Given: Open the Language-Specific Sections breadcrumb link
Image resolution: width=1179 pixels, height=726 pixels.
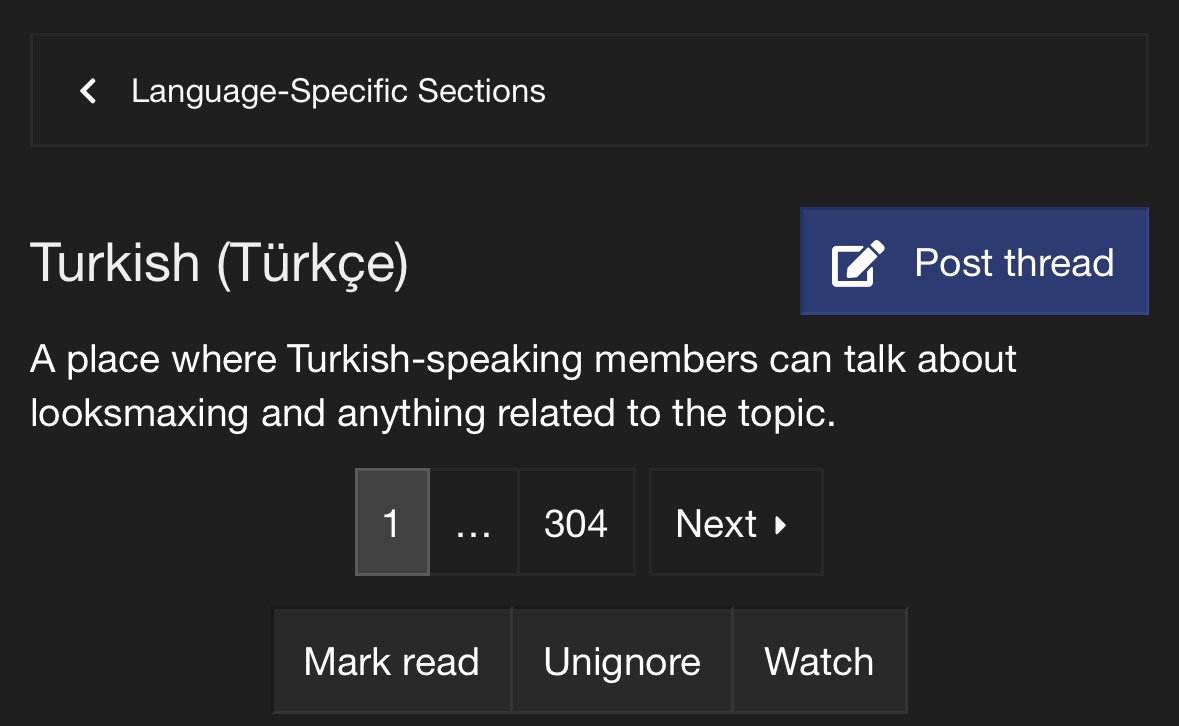Looking at the screenshot, I should click(338, 91).
